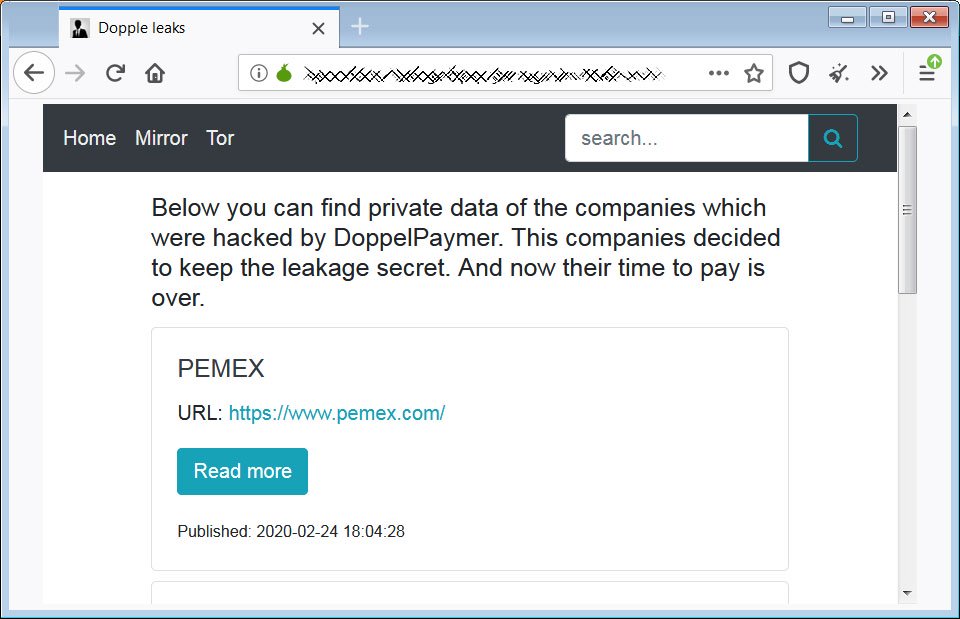
Task: Click the broom cleanup toolbar icon
Action: click(x=839, y=73)
